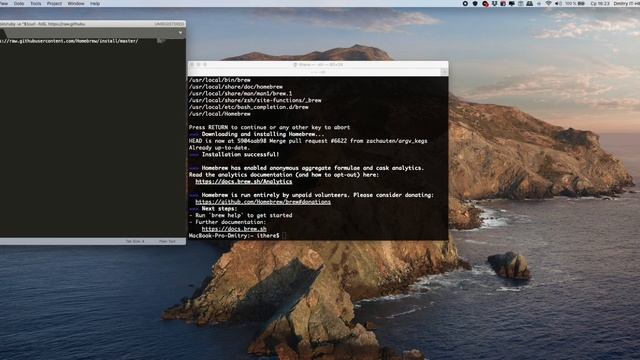Open the Project menu
This screenshot has height=360, width=640.
(54, 3)
